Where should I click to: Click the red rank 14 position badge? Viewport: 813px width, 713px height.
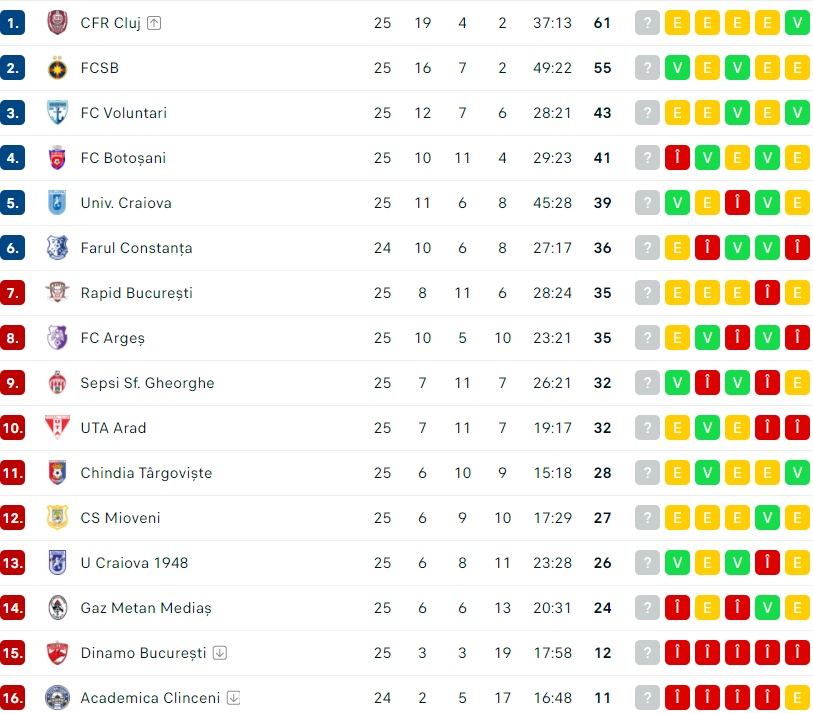[x=13, y=608]
